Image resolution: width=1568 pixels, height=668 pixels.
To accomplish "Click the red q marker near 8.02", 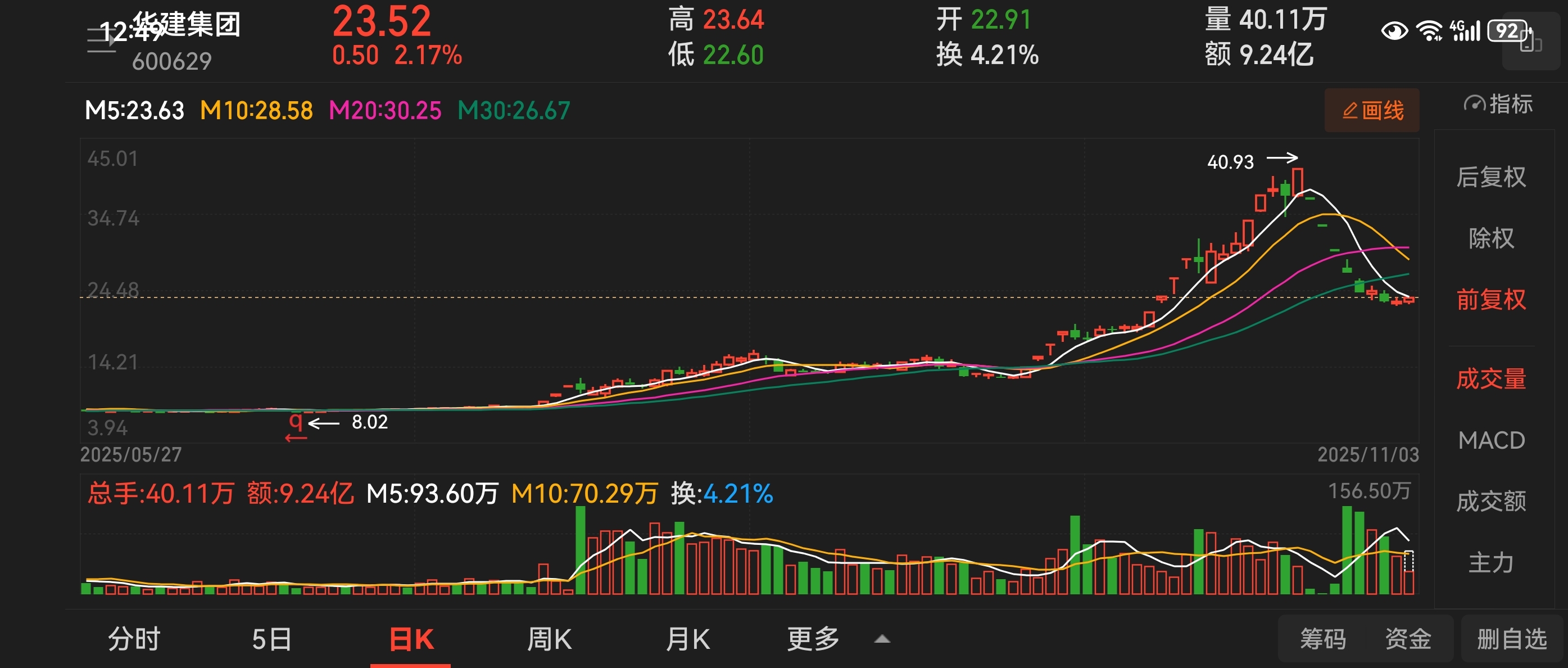I will click(x=296, y=421).
